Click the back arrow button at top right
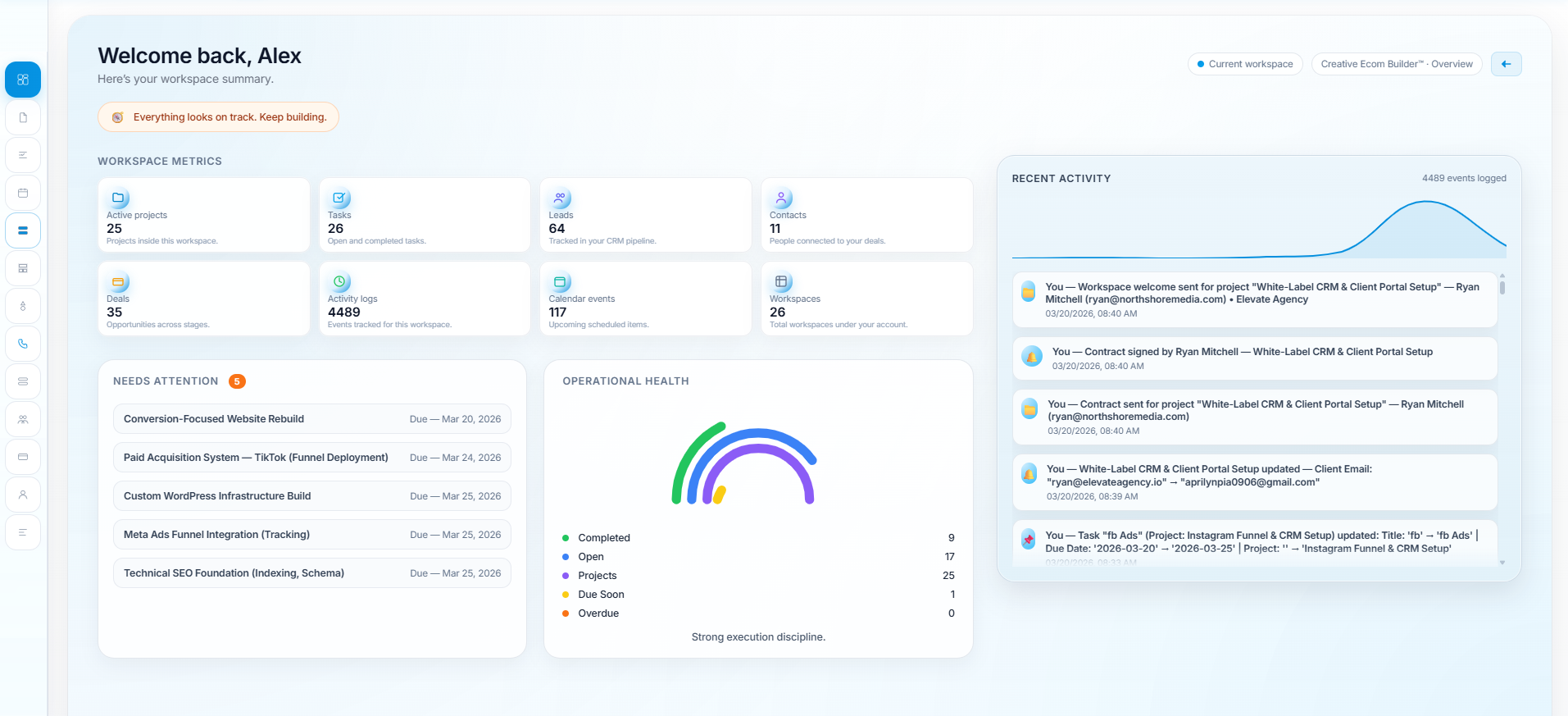The image size is (1568, 716). tap(1506, 64)
